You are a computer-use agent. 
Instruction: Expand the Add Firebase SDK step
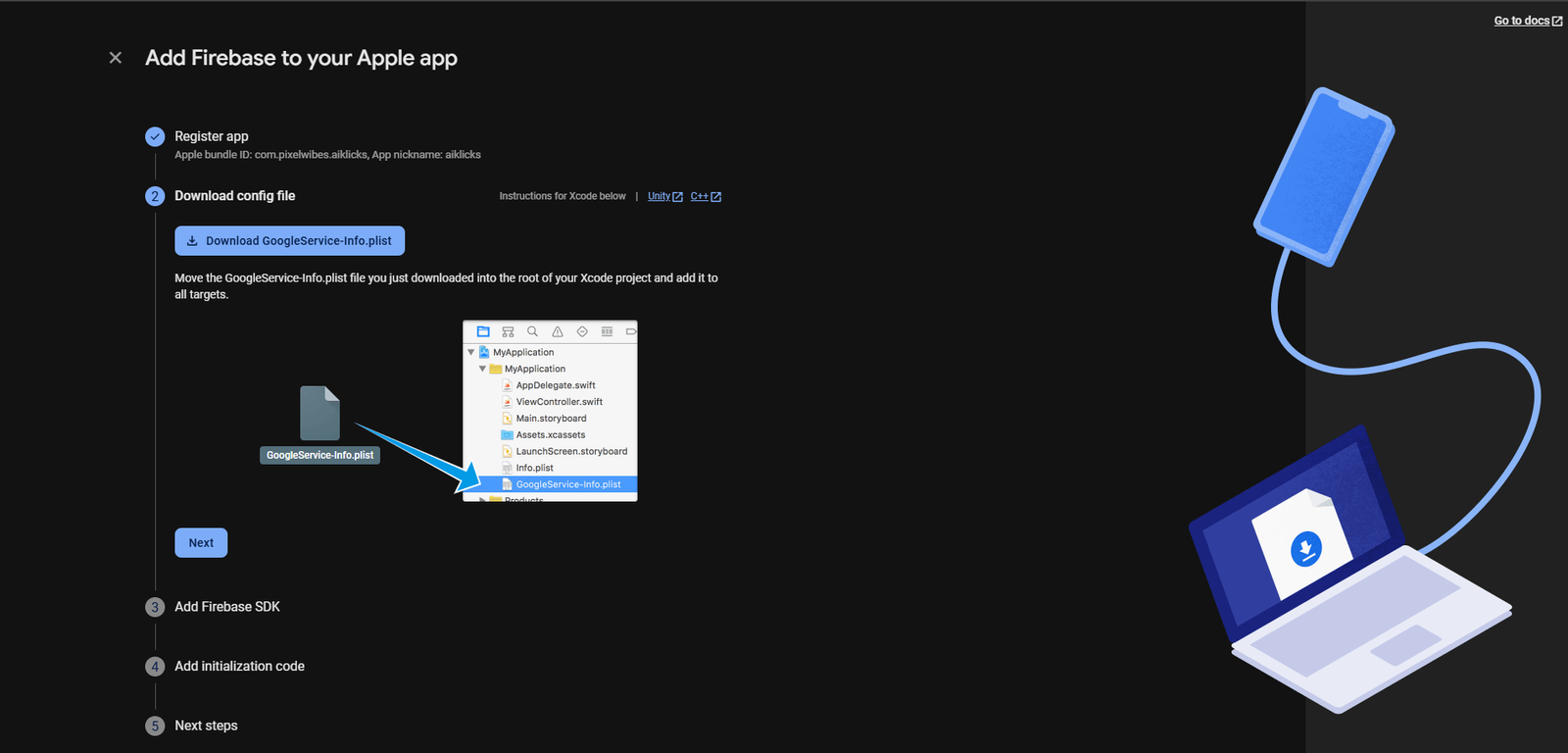coord(227,607)
